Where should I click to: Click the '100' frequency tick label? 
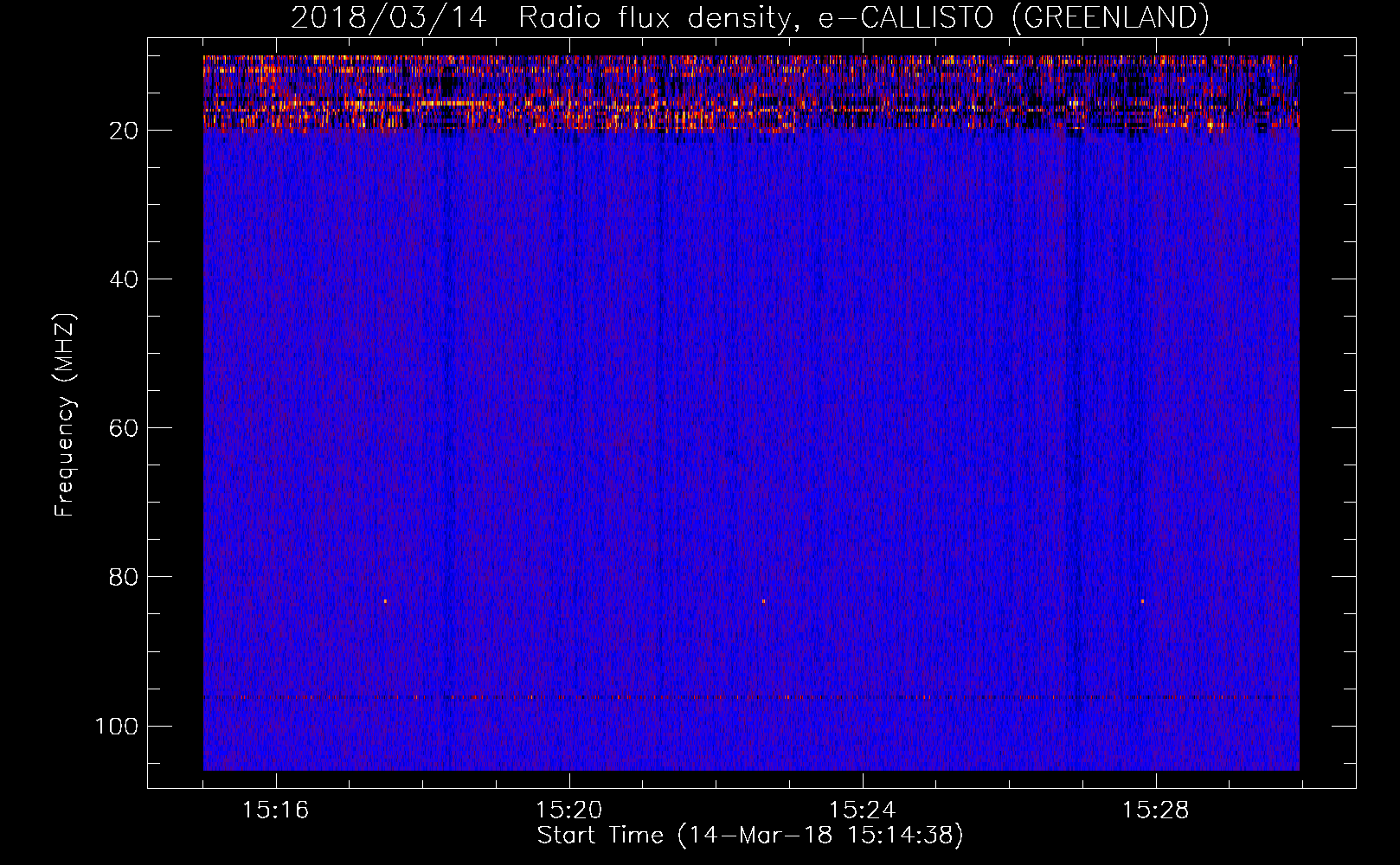click(x=117, y=726)
